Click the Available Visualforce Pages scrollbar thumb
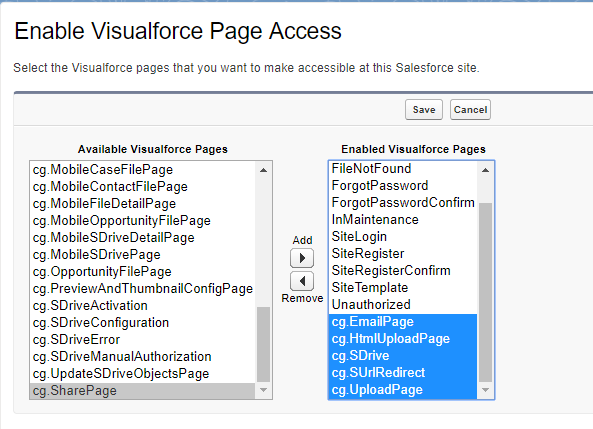 (263, 344)
